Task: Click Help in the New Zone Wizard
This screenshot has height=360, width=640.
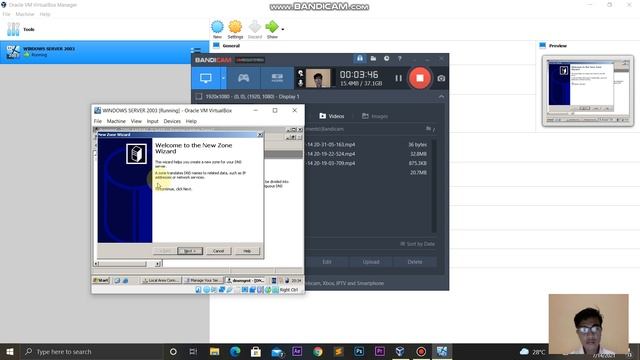Action: [x=247, y=251]
